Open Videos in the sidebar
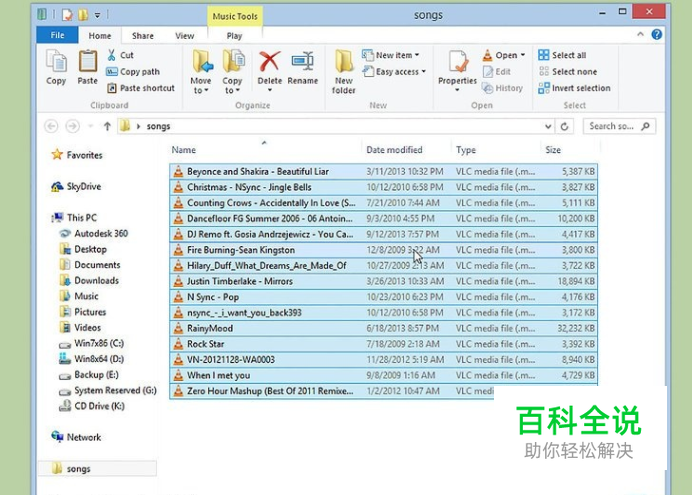This screenshot has height=495, width=692. coord(80,327)
